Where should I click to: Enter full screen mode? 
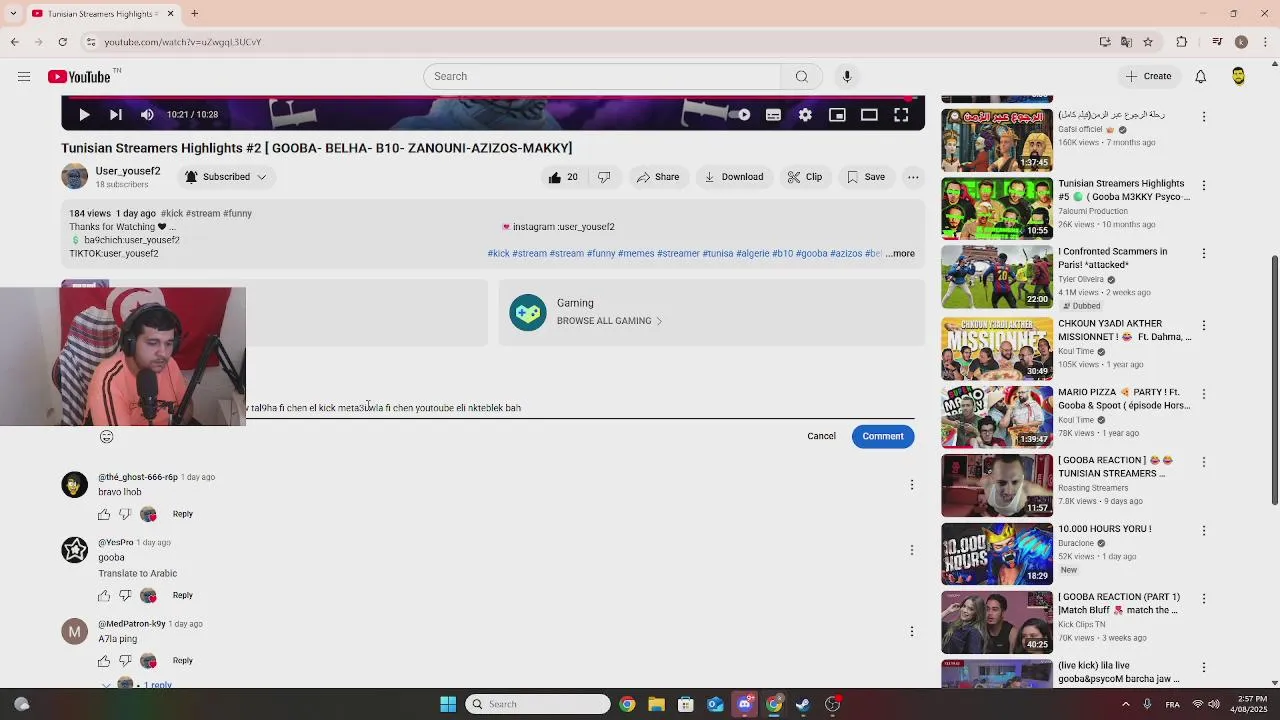(x=901, y=115)
